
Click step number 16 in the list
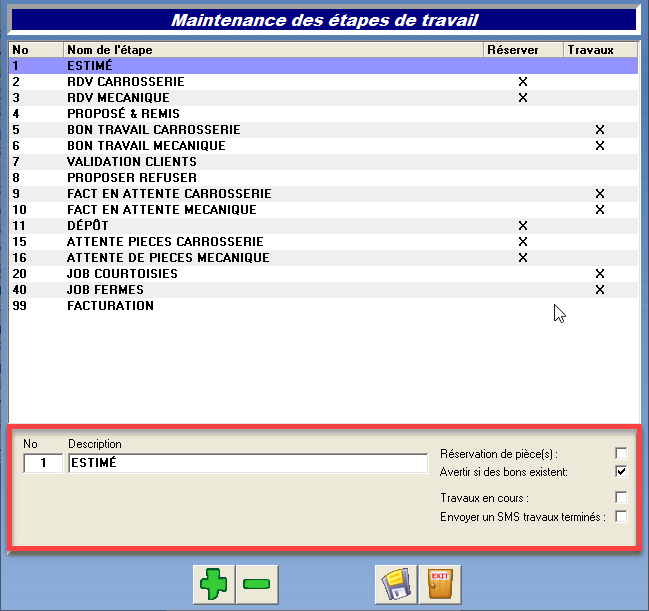click(x=19, y=258)
